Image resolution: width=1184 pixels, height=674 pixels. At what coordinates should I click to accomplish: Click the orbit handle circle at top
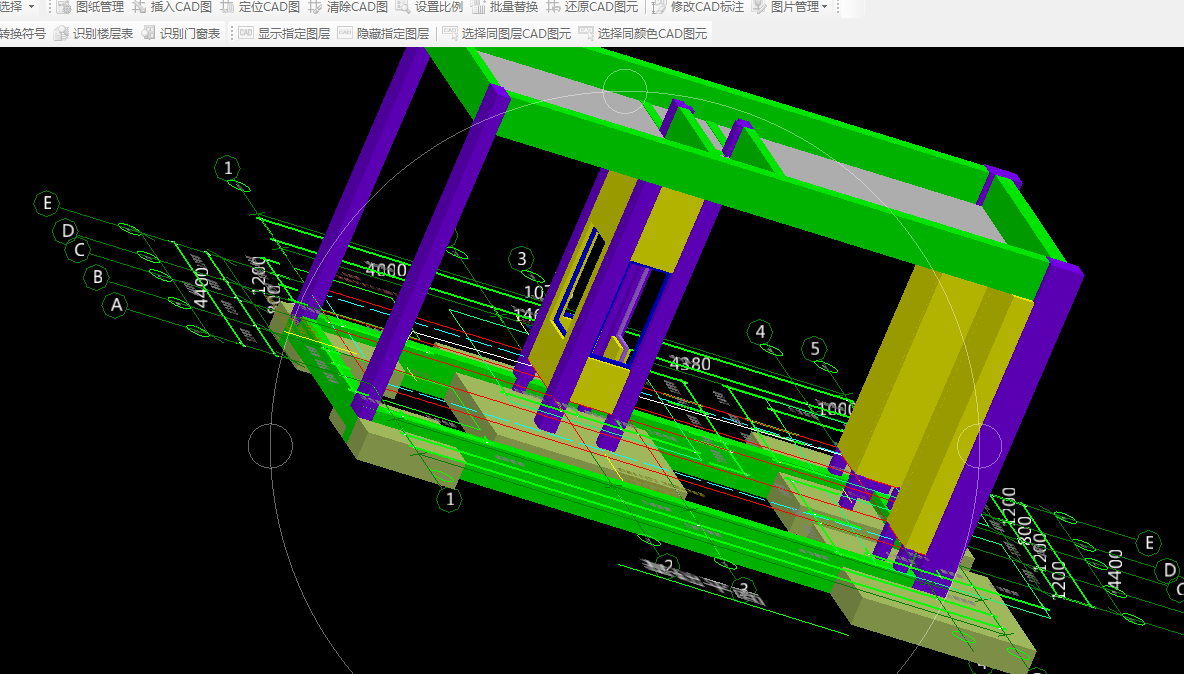pyautogui.click(x=624, y=91)
